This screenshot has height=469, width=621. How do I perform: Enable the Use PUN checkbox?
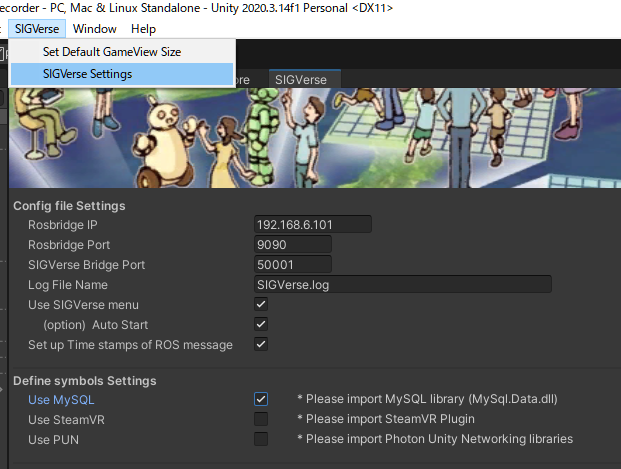coord(261,439)
